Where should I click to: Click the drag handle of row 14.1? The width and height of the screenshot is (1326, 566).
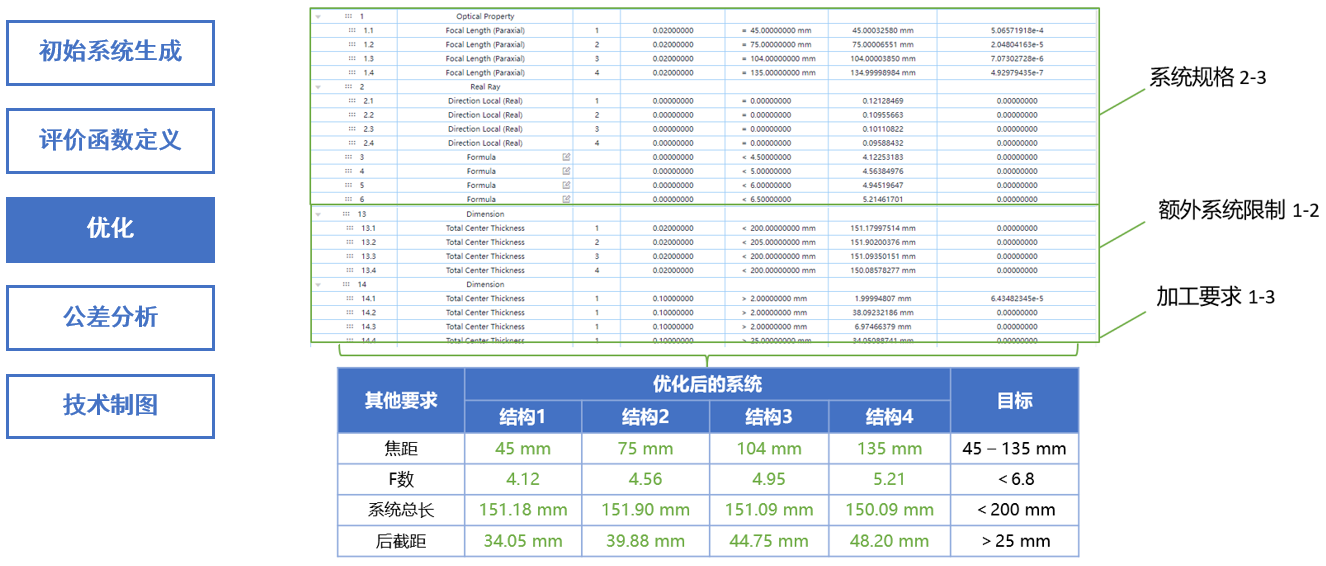click(x=350, y=298)
